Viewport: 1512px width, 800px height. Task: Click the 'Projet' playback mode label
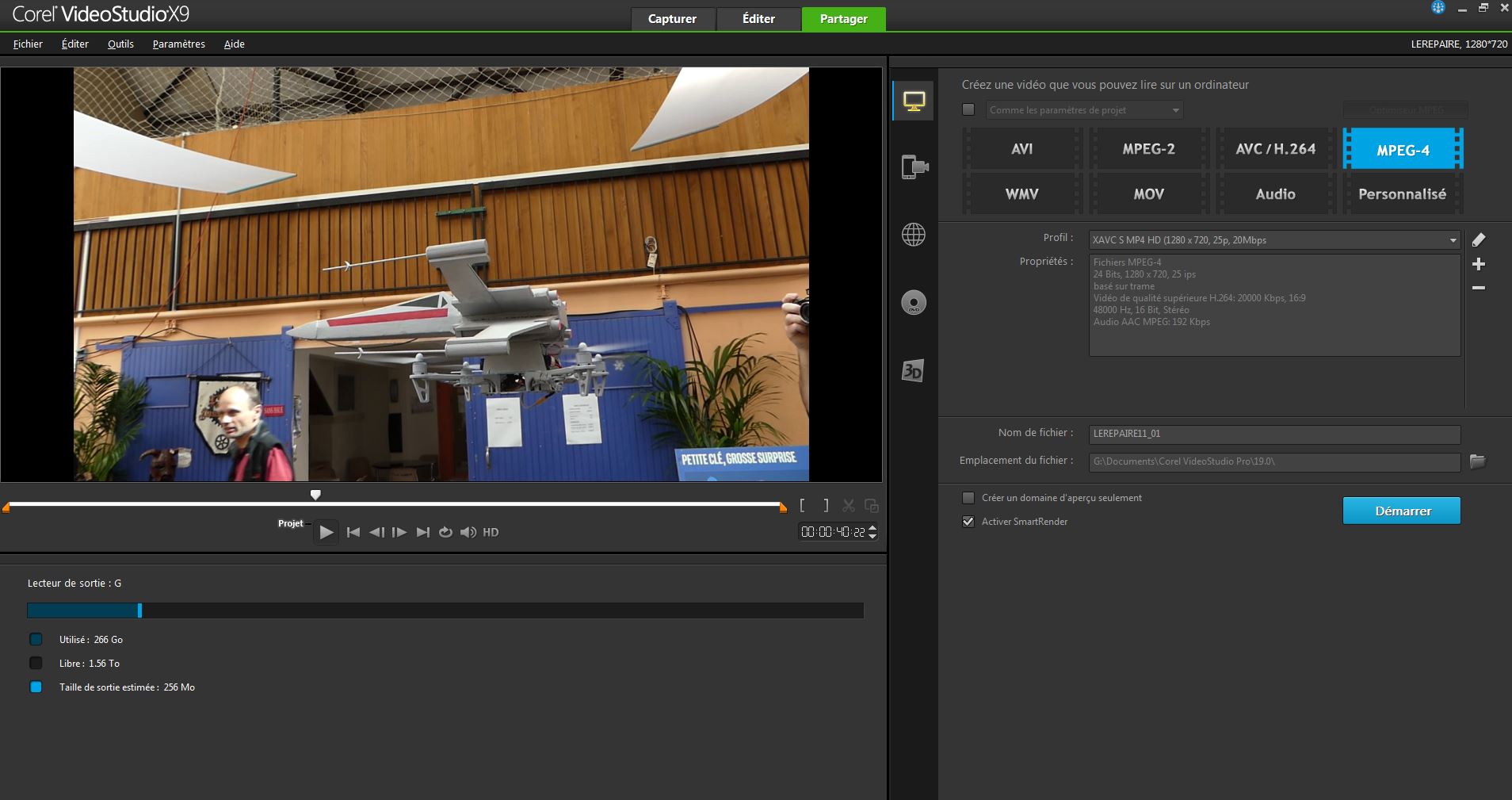tap(290, 523)
